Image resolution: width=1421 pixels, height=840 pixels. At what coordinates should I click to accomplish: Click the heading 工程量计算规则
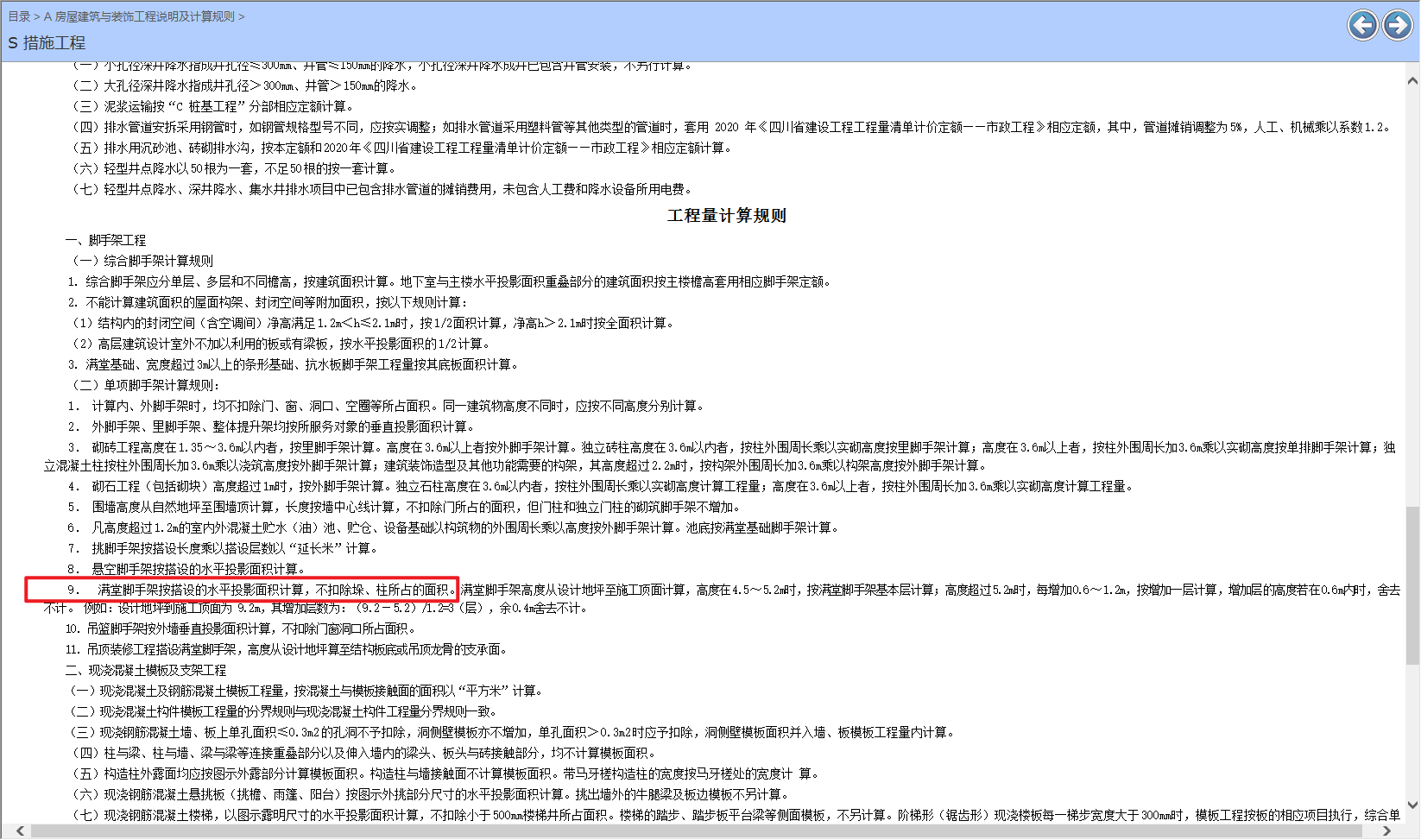click(x=727, y=216)
